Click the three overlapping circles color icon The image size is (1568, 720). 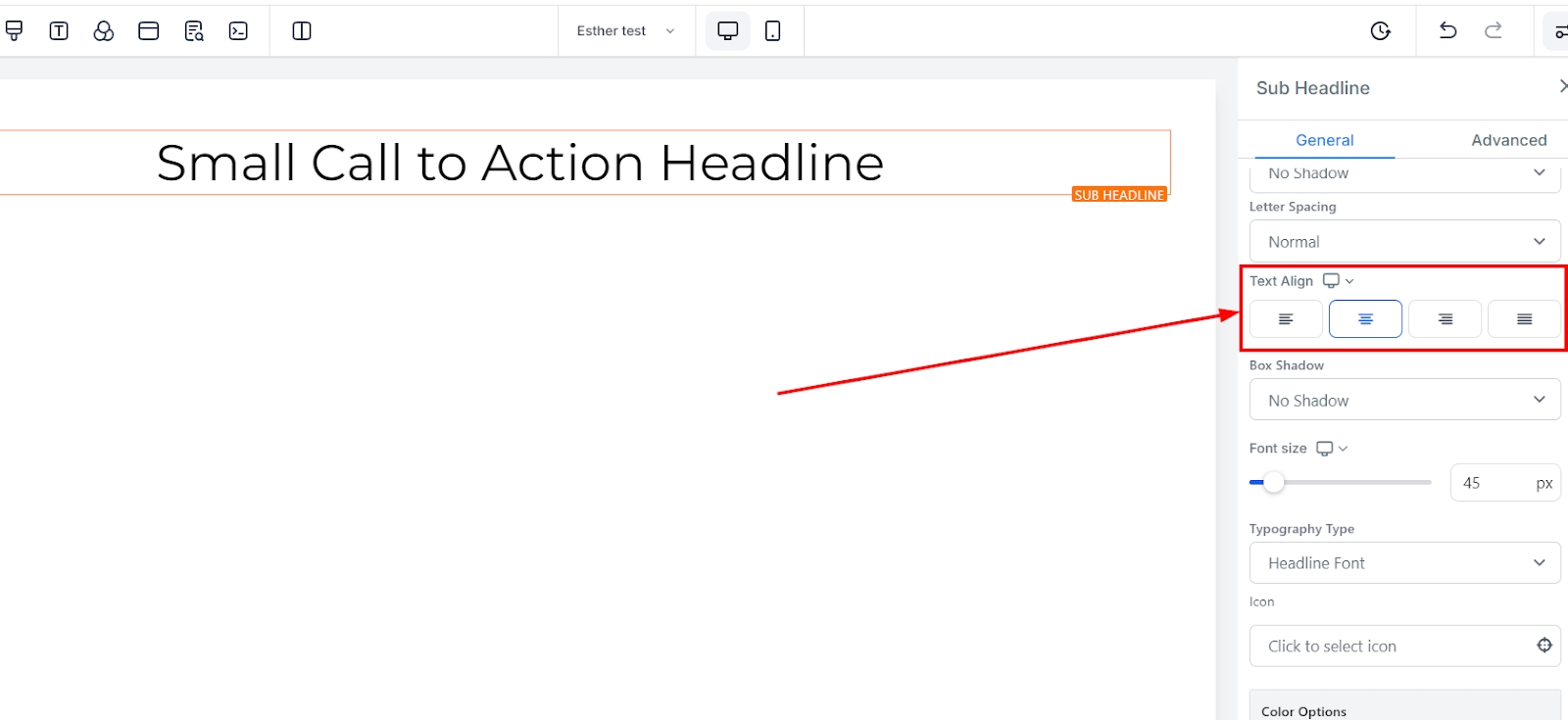point(104,31)
